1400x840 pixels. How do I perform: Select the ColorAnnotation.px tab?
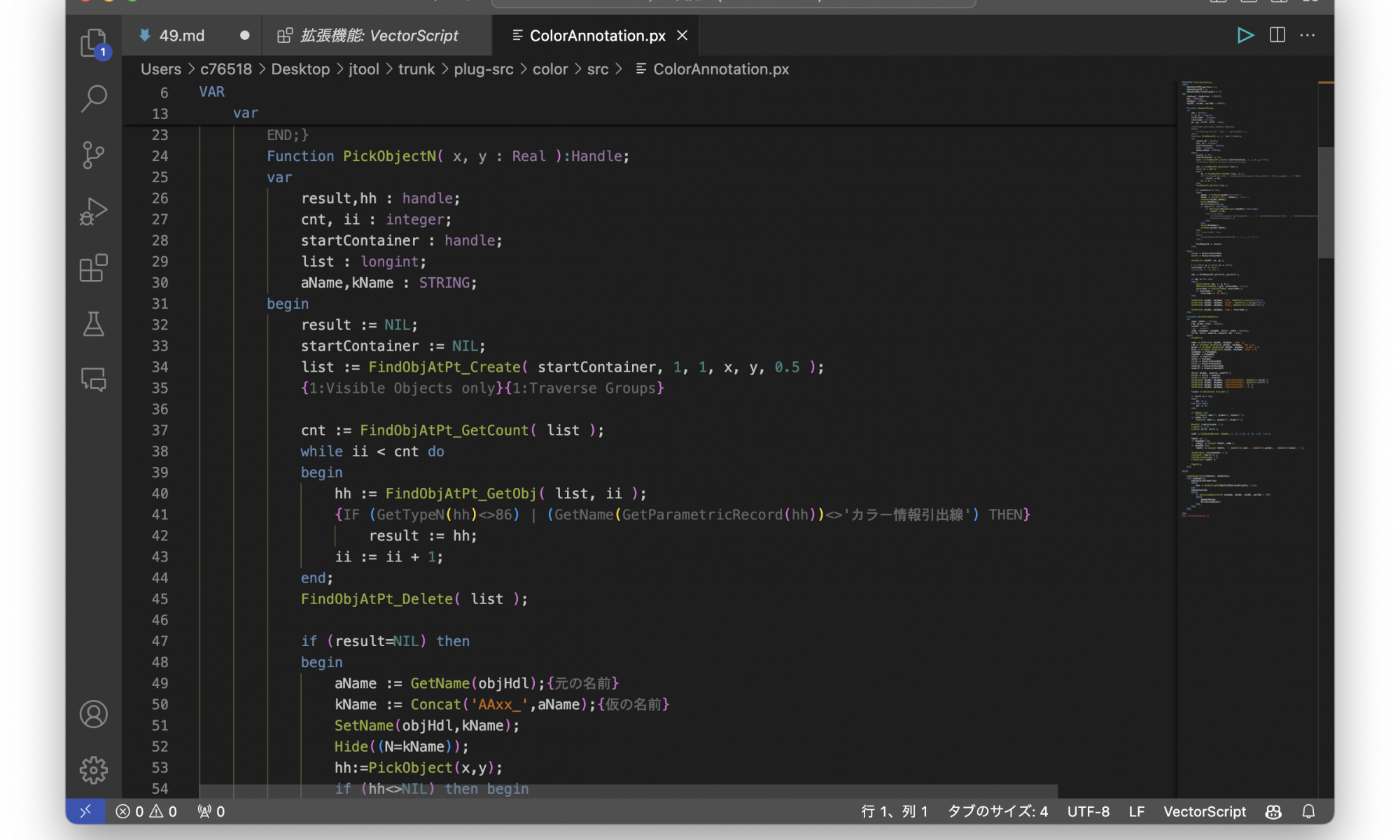coord(596,35)
